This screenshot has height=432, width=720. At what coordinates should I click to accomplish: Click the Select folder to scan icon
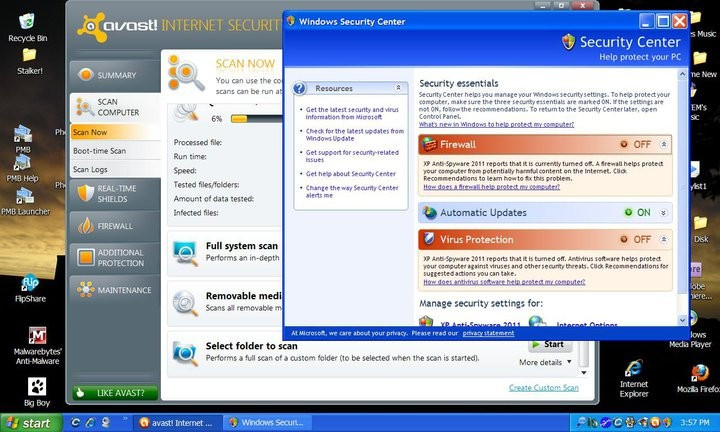[185, 353]
